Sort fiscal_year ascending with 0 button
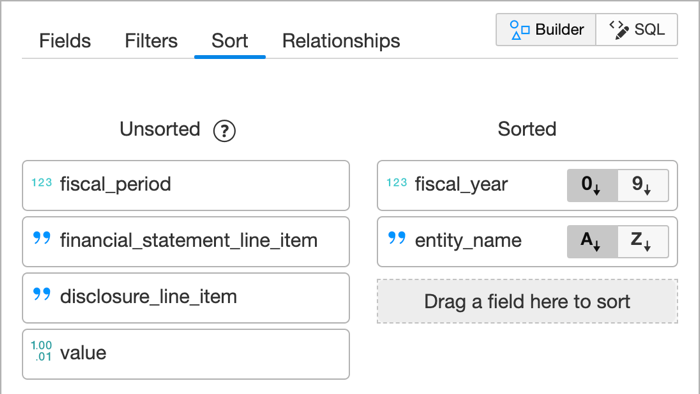This screenshot has height=394, width=700. (592, 185)
